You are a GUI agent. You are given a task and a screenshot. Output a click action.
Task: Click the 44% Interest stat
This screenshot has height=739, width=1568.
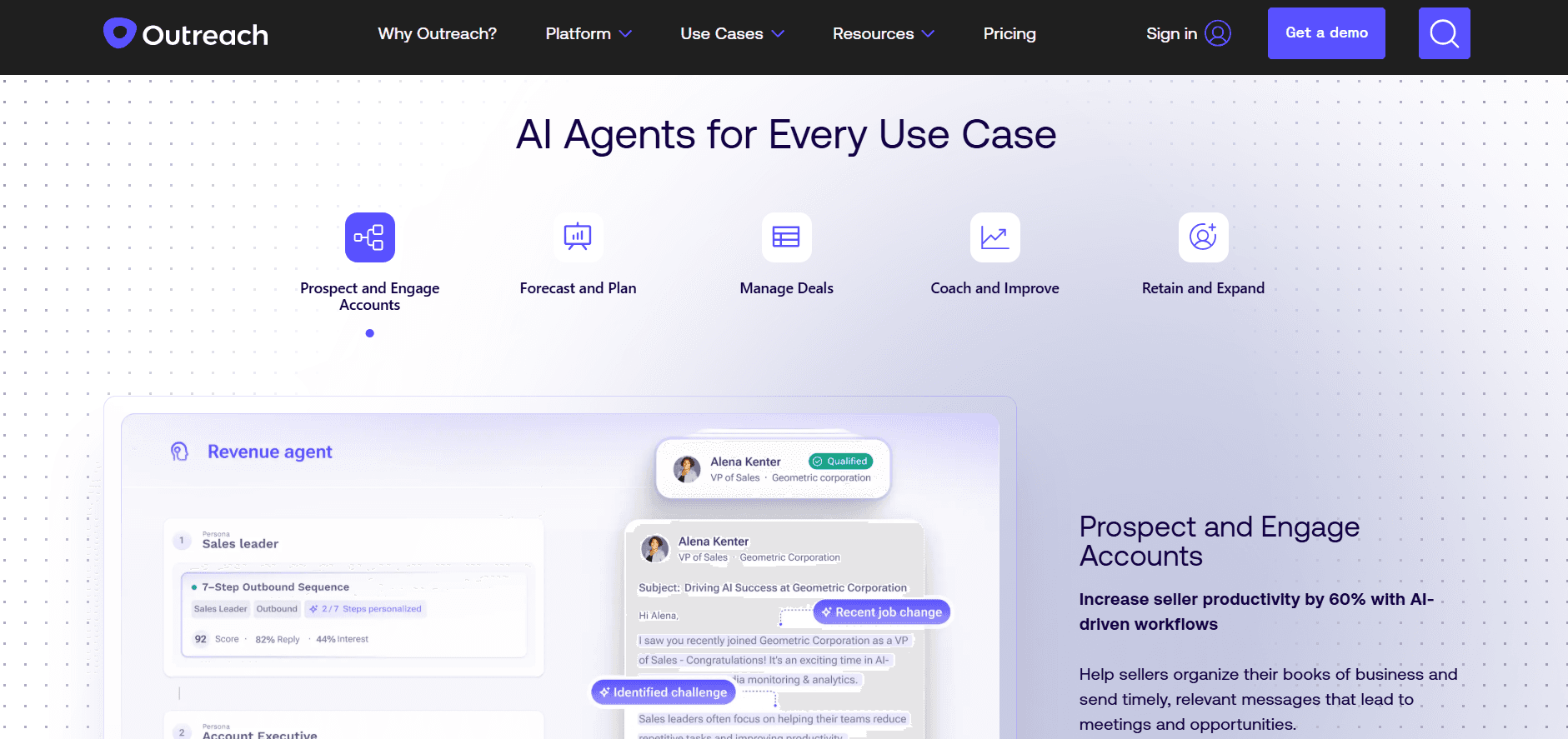tap(342, 639)
